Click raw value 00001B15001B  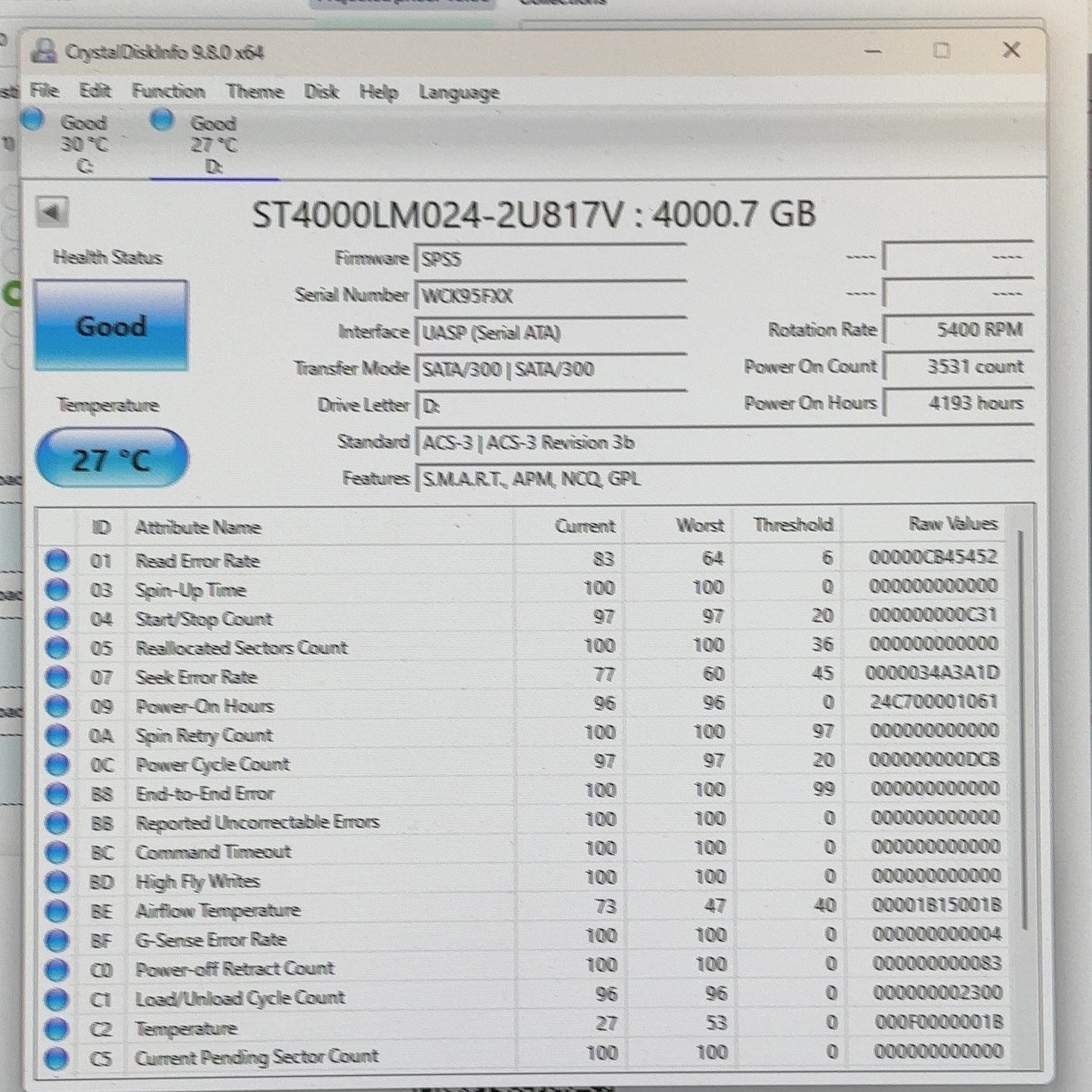[x=937, y=905]
